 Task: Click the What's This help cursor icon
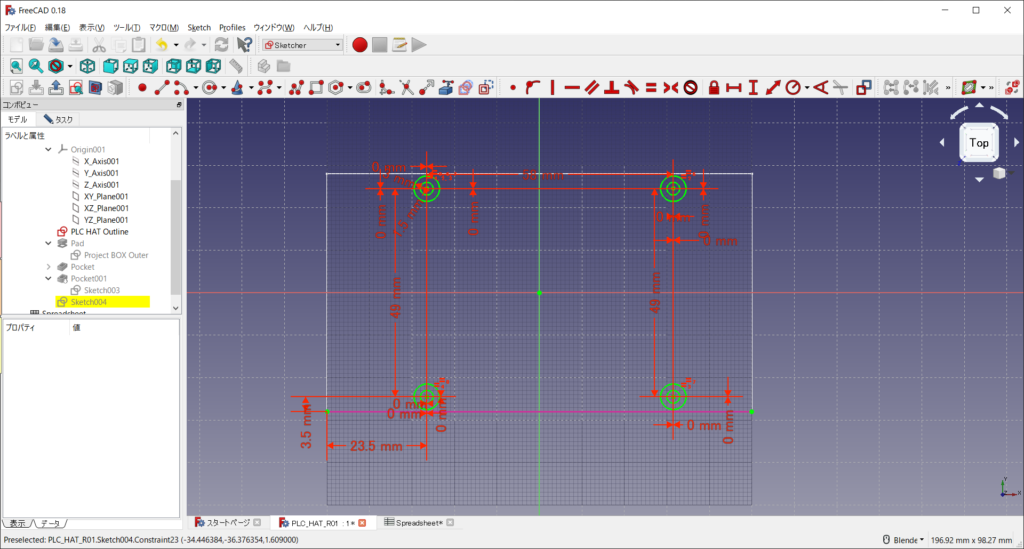245,45
